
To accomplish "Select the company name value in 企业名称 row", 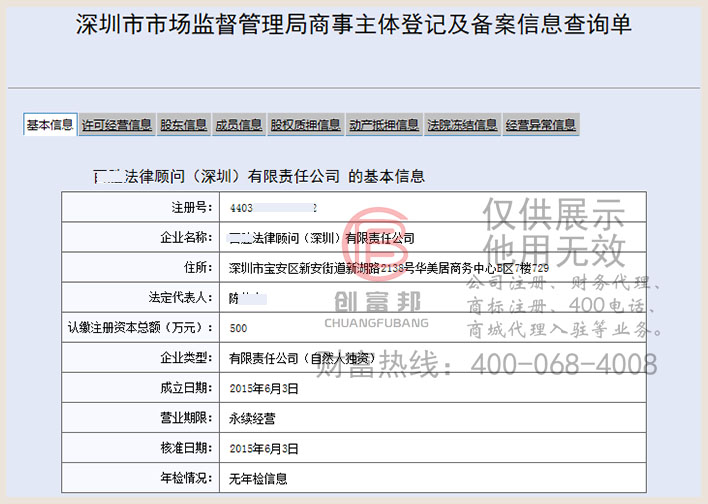I will pyautogui.click(x=321, y=238).
